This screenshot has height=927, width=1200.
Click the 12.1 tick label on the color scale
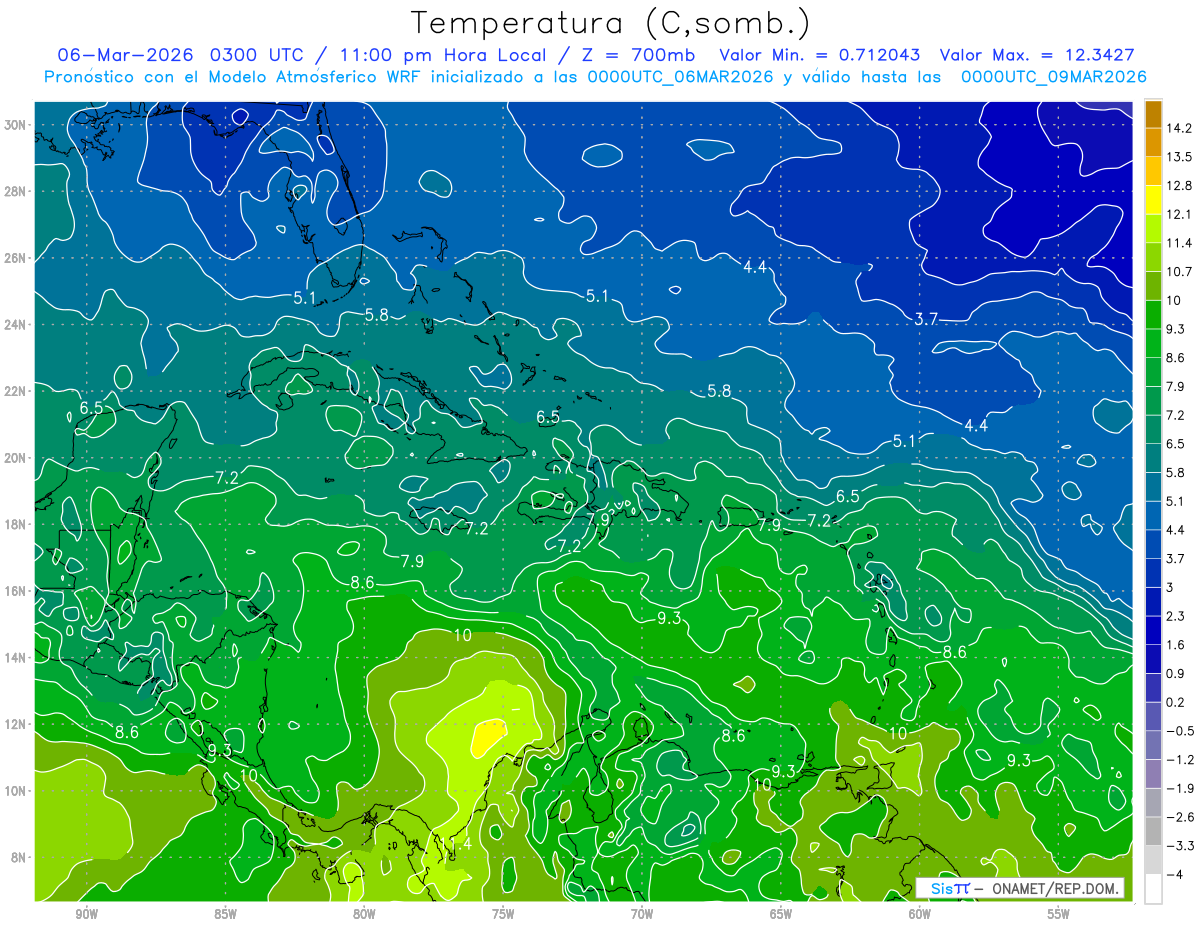click(1180, 214)
